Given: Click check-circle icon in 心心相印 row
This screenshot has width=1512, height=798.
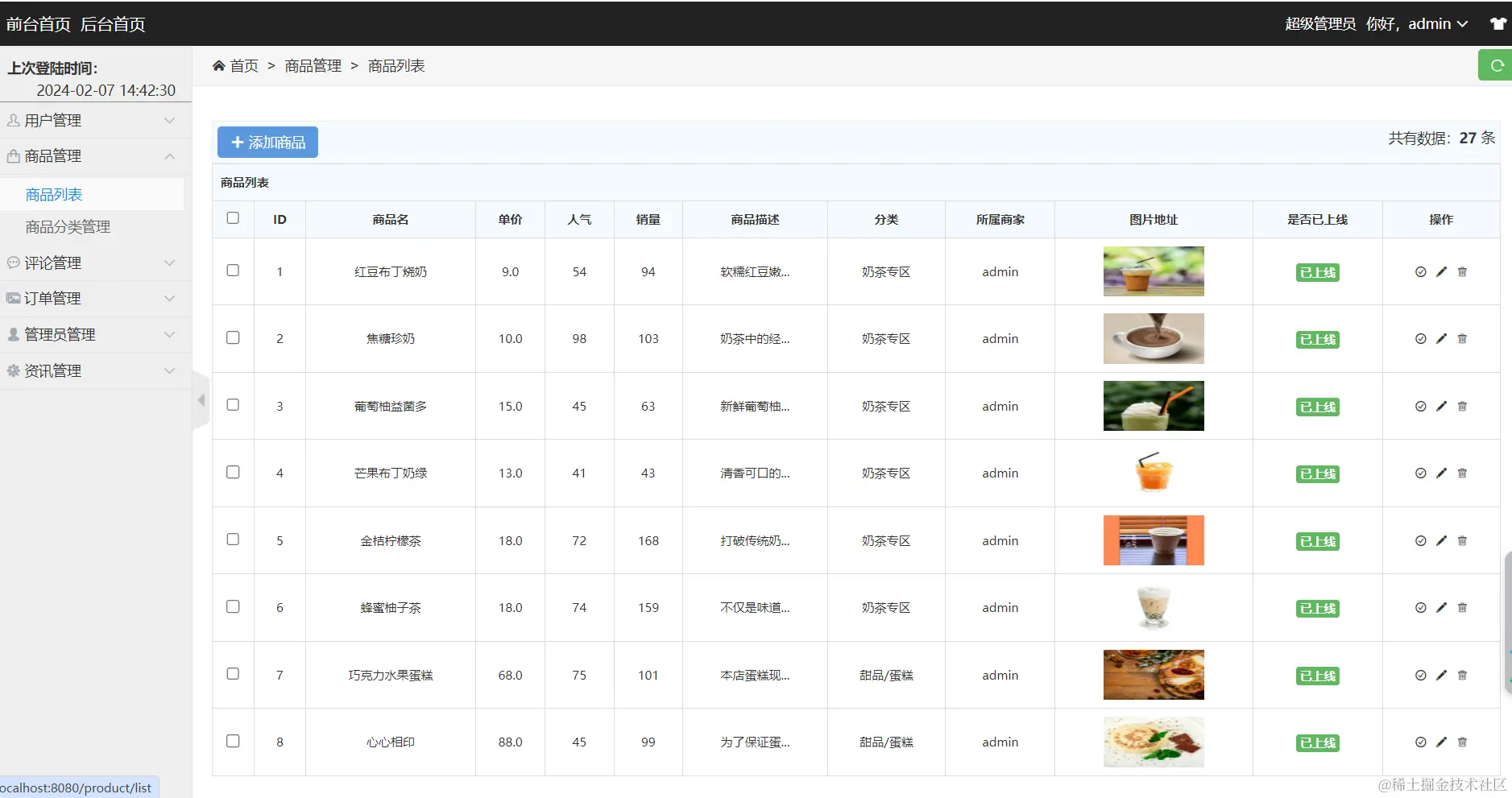Looking at the screenshot, I should 1420,742.
